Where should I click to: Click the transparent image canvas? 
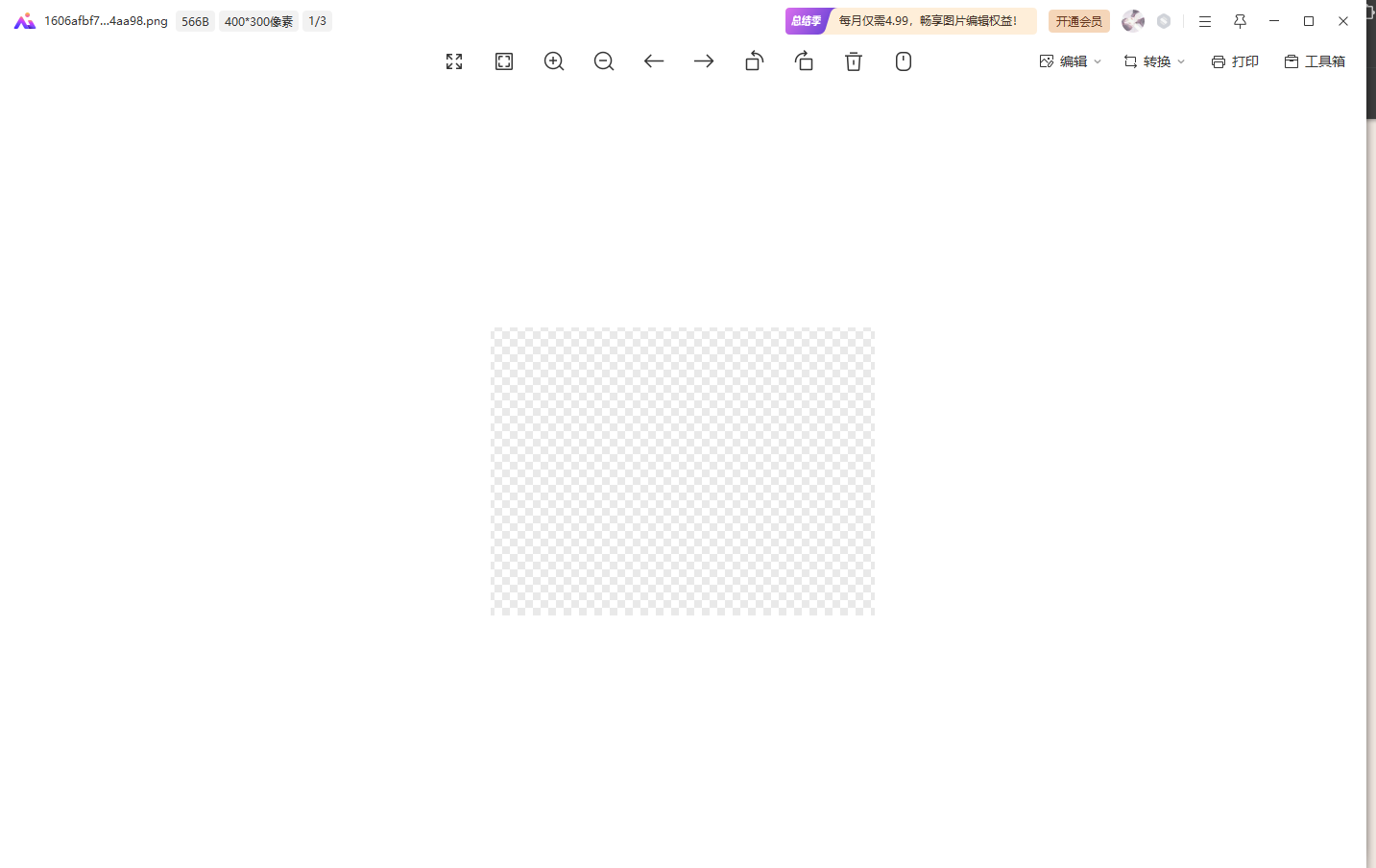click(683, 471)
